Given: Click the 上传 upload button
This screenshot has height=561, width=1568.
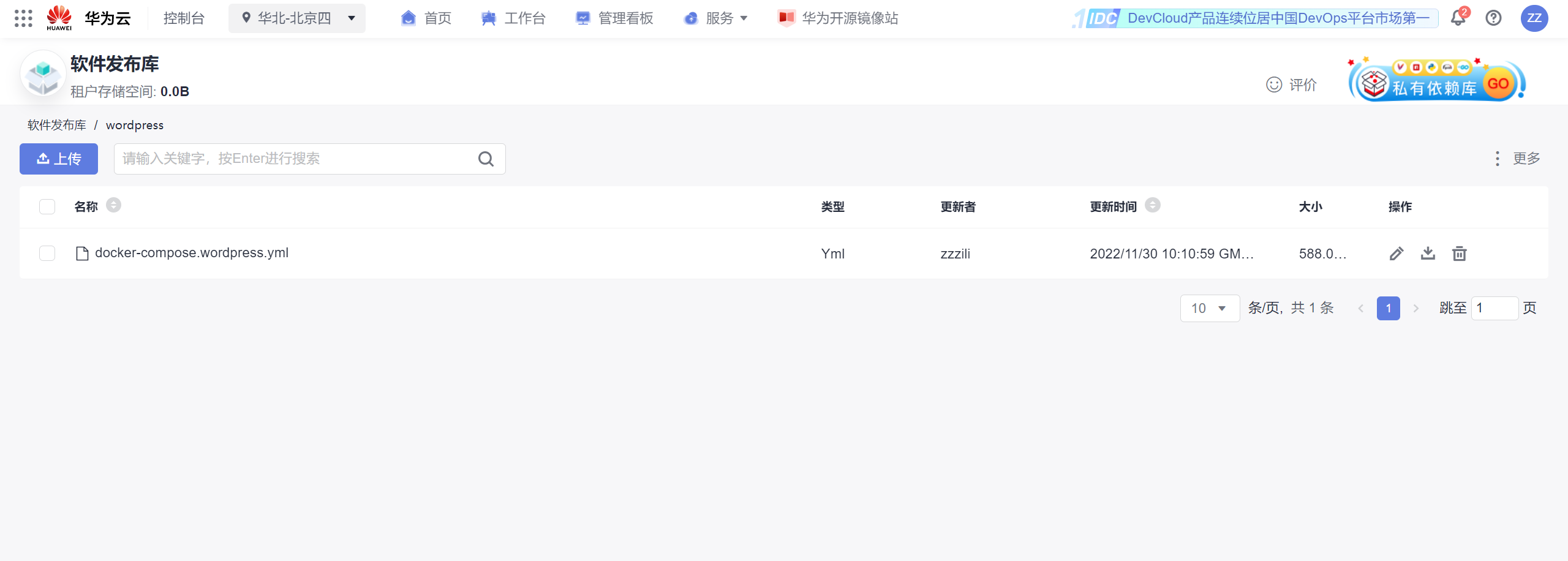Looking at the screenshot, I should coord(59,159).
